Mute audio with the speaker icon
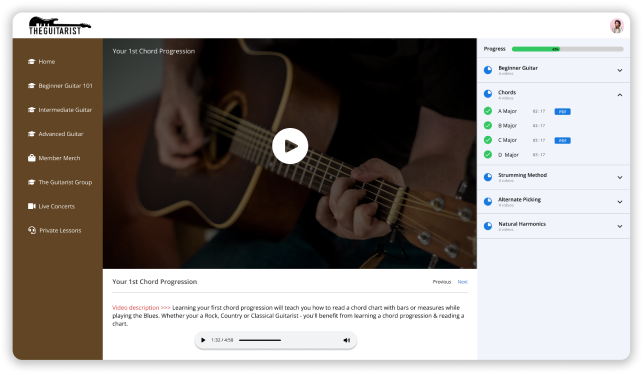This screenshot has width=643, height=375. pos(347,340)
